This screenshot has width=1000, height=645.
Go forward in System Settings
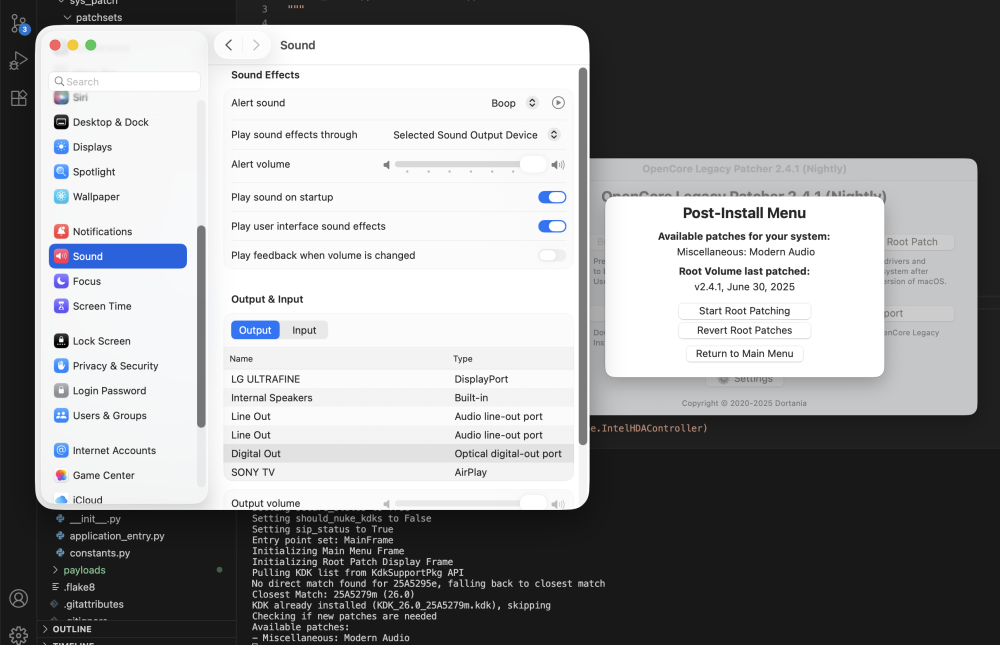256,45
